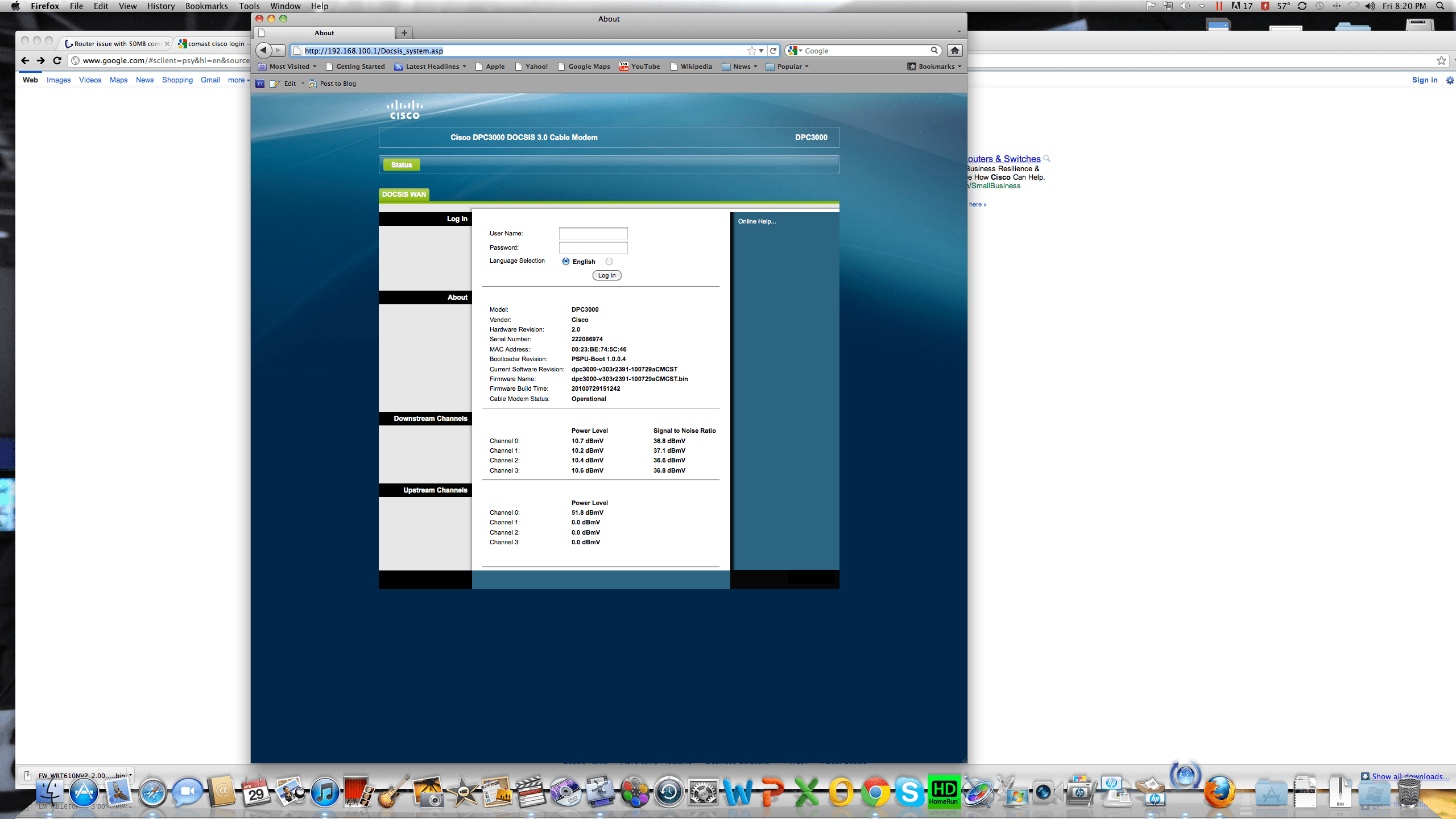Launch Google Chrome from the Dock
Image resolution: width=1456 pixels, height=819 pixels.
click(875, 792)
